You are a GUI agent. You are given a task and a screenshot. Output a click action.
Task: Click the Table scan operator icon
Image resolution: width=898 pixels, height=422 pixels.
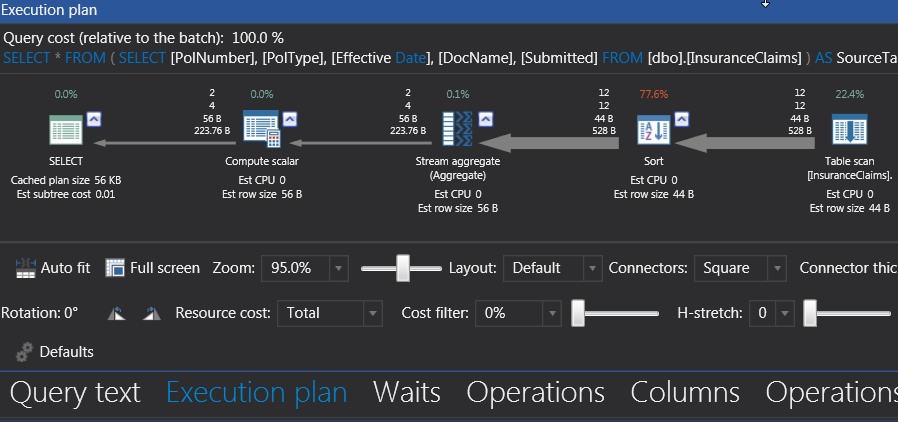[850, 132]
